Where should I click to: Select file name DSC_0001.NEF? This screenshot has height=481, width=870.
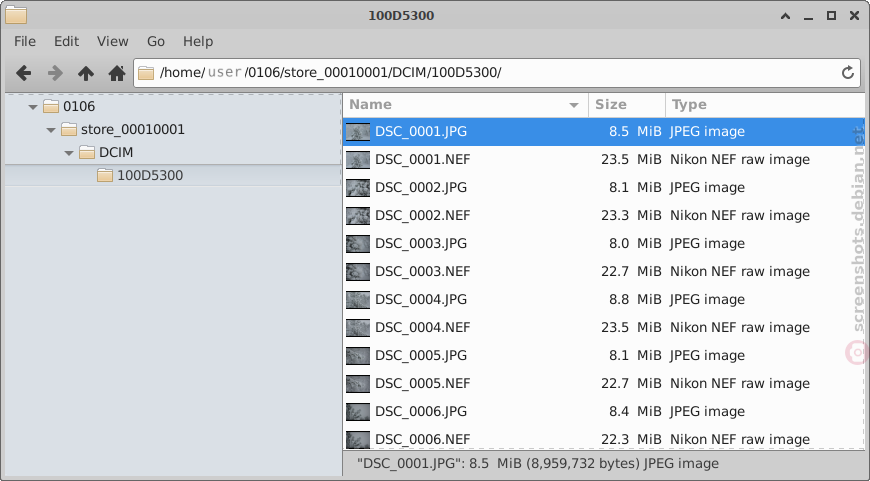click(x=423, y=160)
